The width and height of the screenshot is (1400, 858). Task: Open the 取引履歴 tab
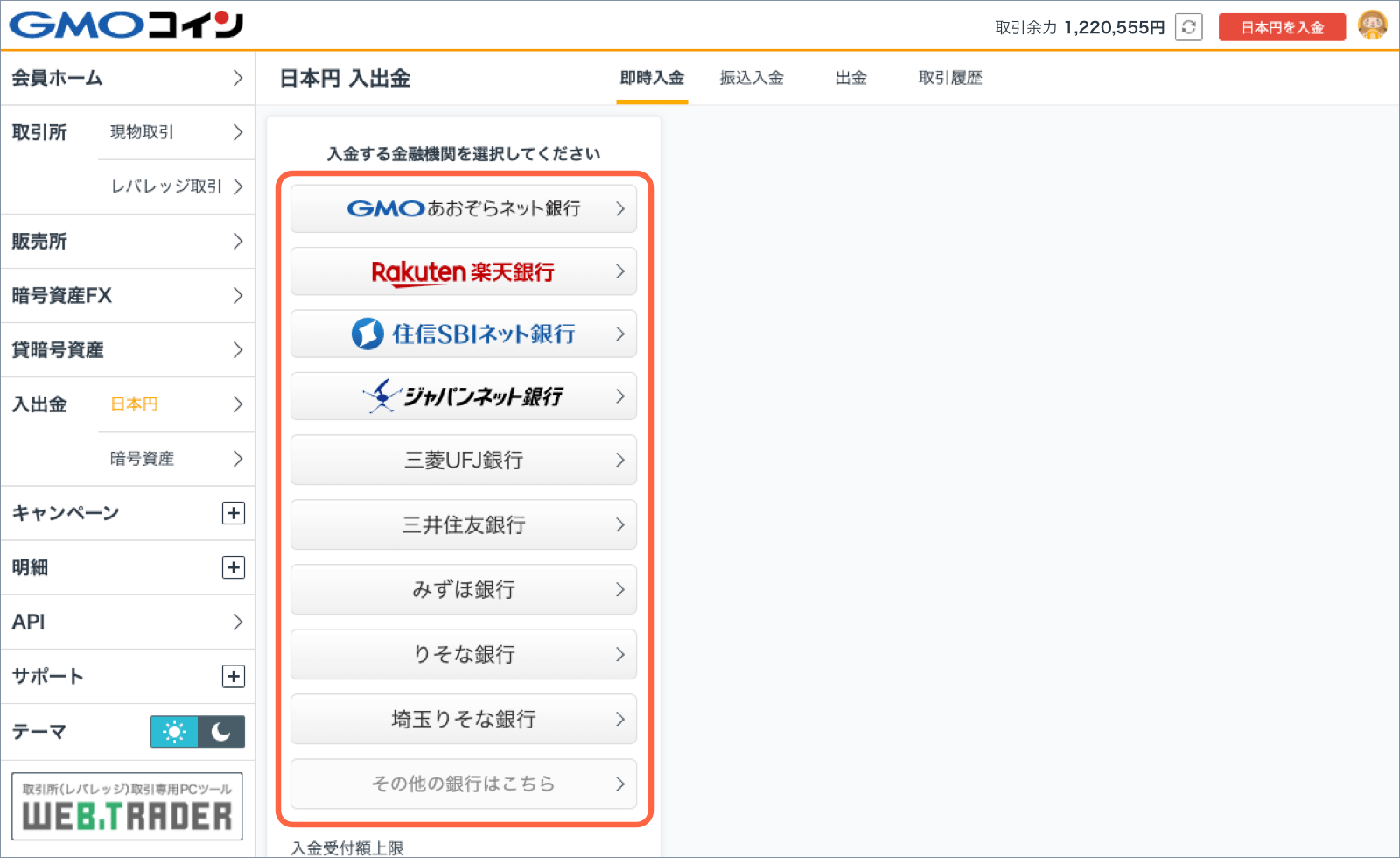click(x=950, y=78)
